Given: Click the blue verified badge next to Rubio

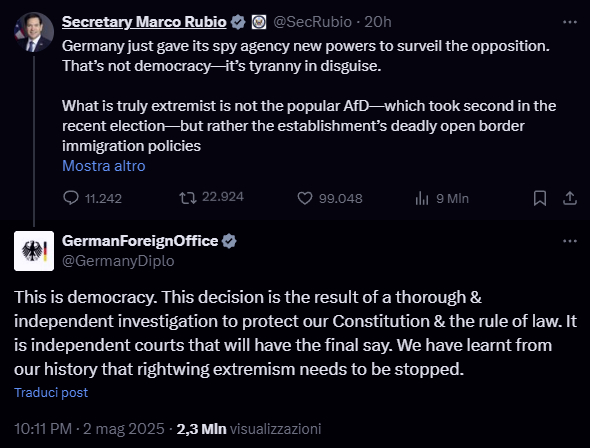Looking at the screenshot, I should (x=238, y=22).
